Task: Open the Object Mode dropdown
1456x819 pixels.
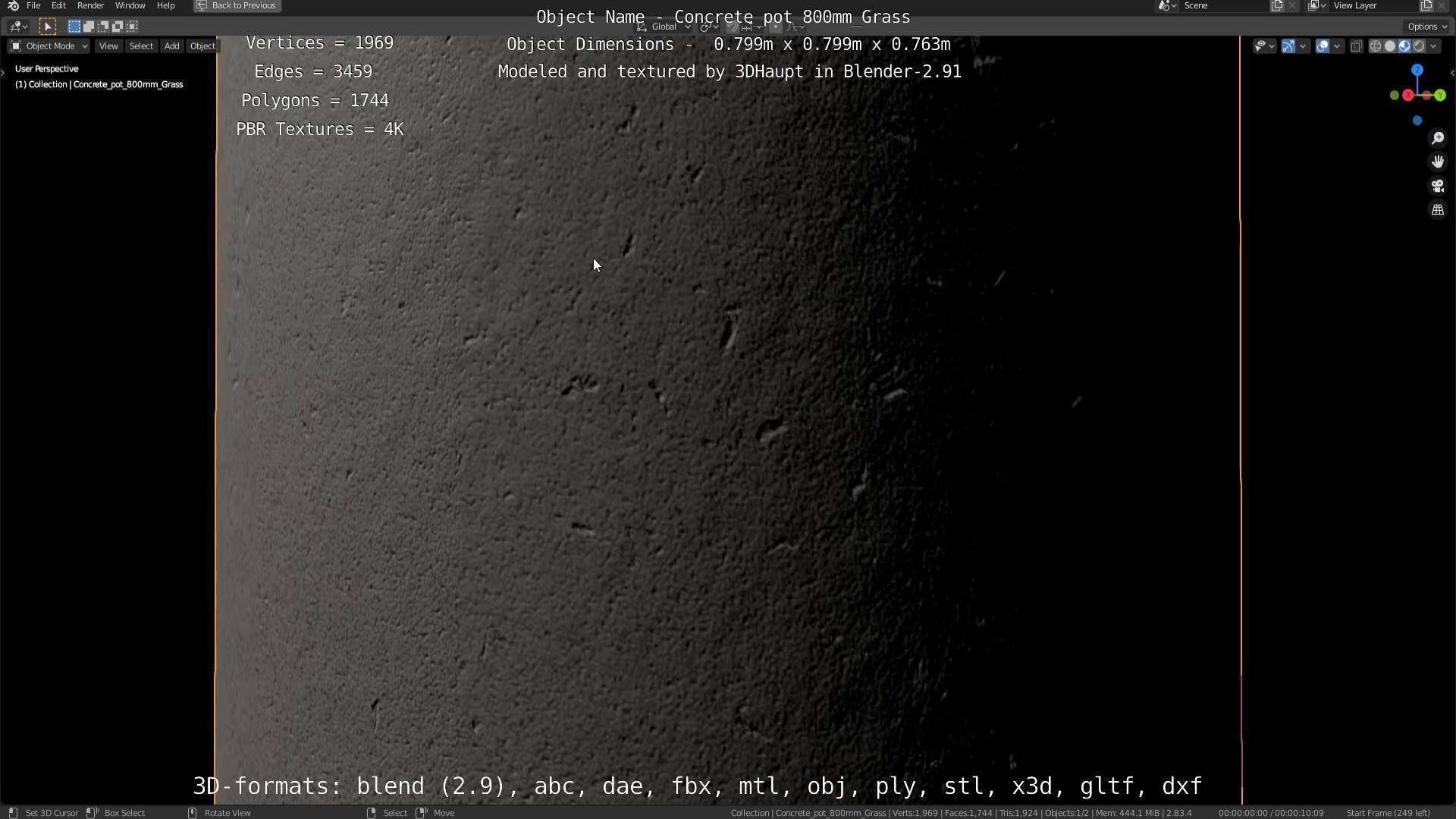Action: [x=49, y=46]
